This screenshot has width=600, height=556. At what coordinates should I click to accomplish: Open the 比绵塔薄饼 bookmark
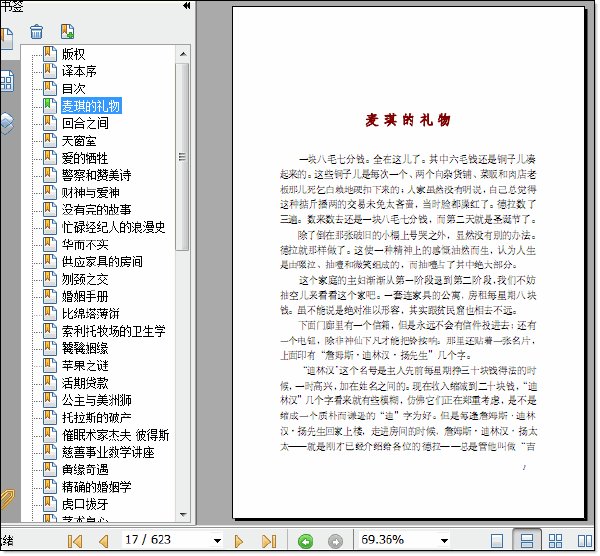point(91,314)
